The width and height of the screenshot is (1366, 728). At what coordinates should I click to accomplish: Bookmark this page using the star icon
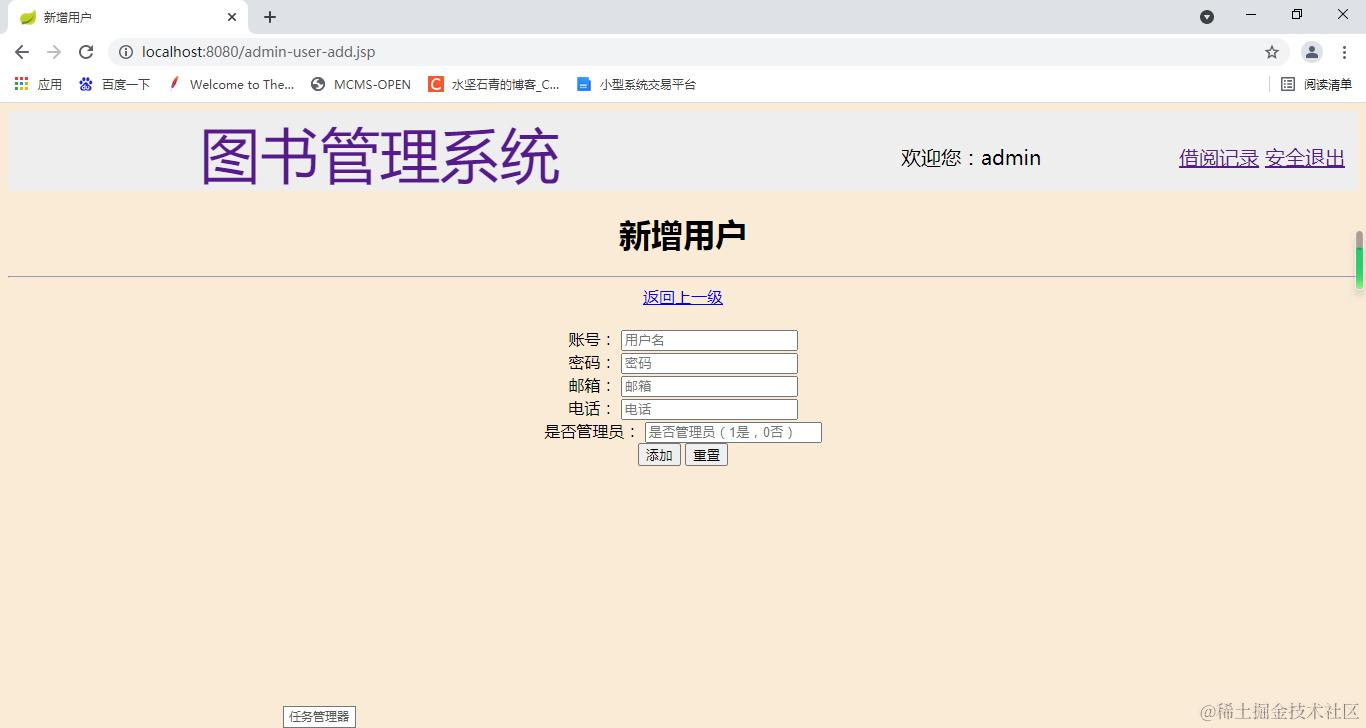tap(1271, 52)
